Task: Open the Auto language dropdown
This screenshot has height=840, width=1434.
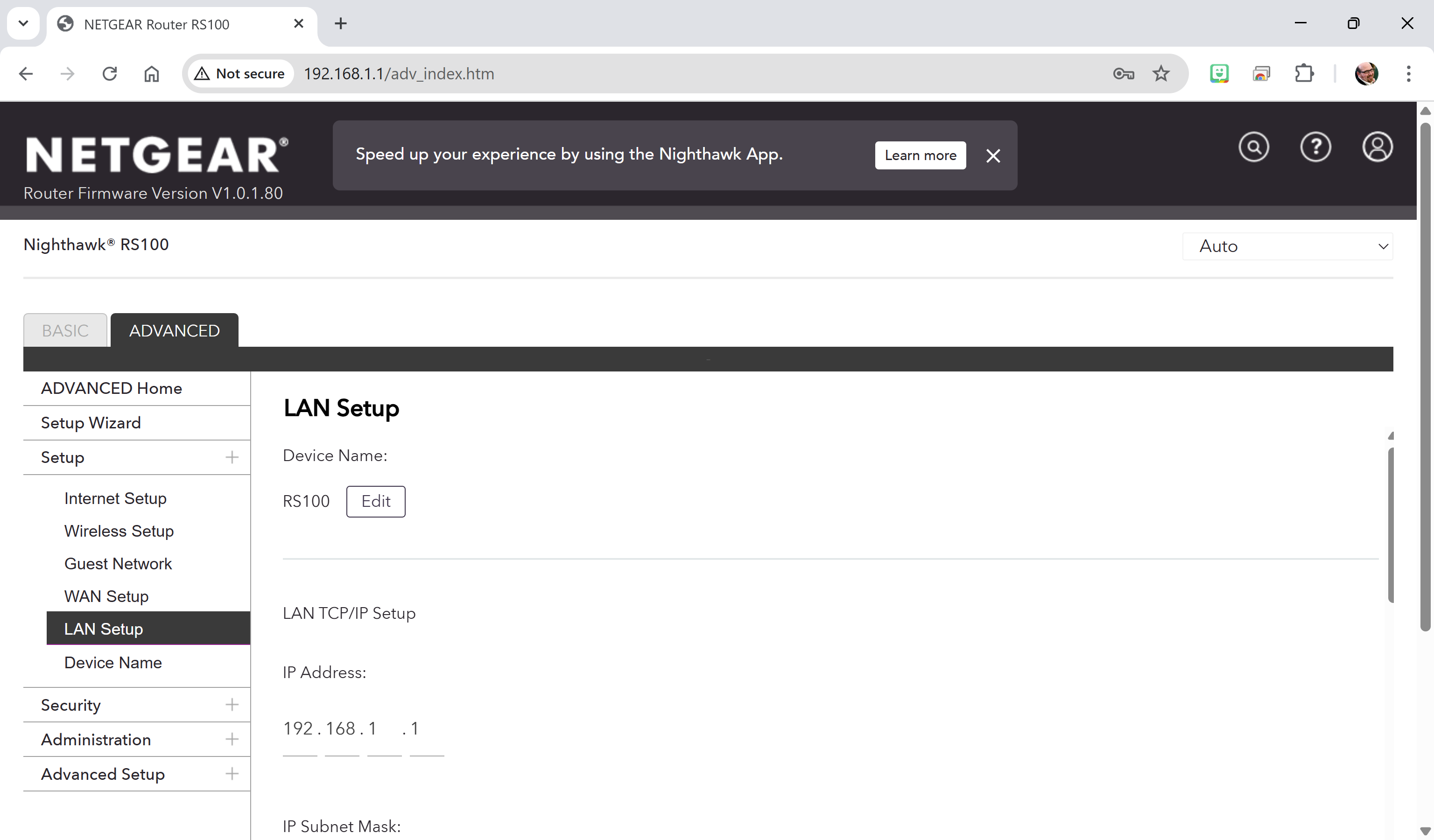Action: click(1287, 246)
